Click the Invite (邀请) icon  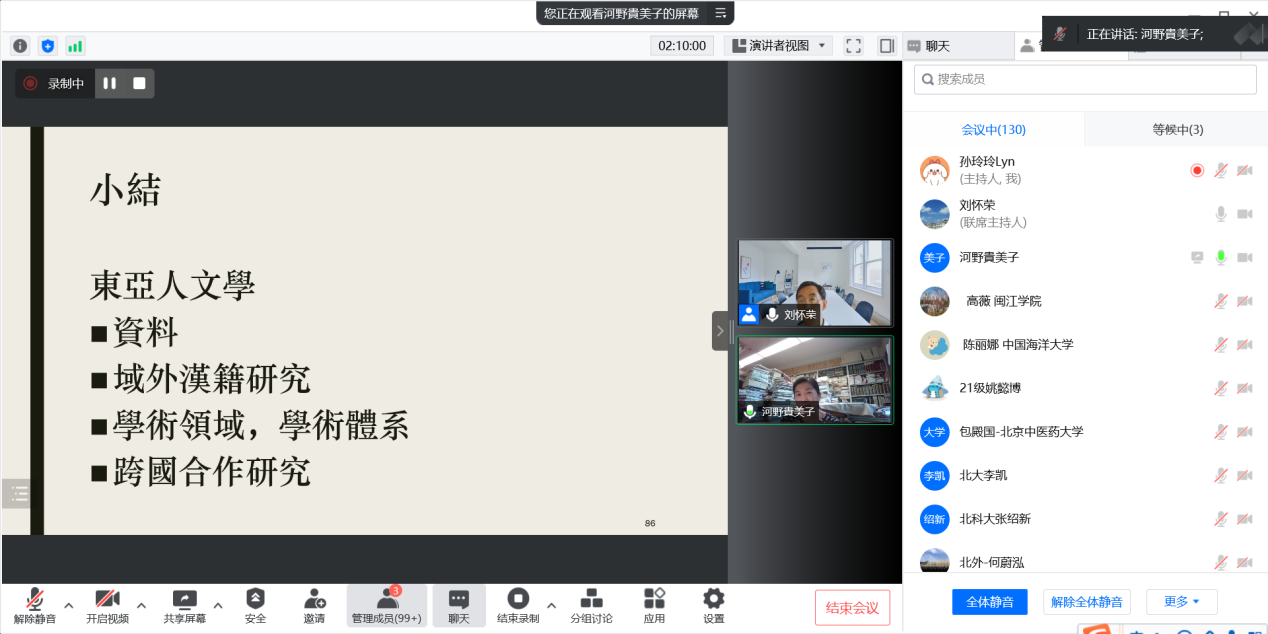tap(314, 605)
